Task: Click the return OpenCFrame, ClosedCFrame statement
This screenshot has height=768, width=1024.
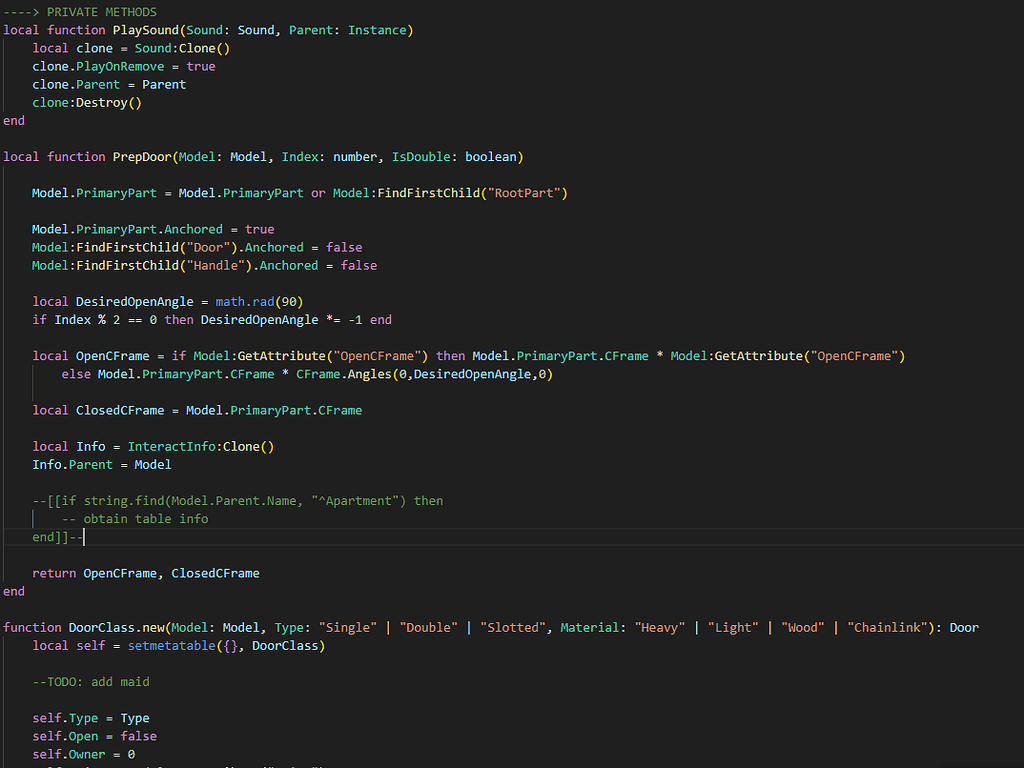Action: point(145,573)
